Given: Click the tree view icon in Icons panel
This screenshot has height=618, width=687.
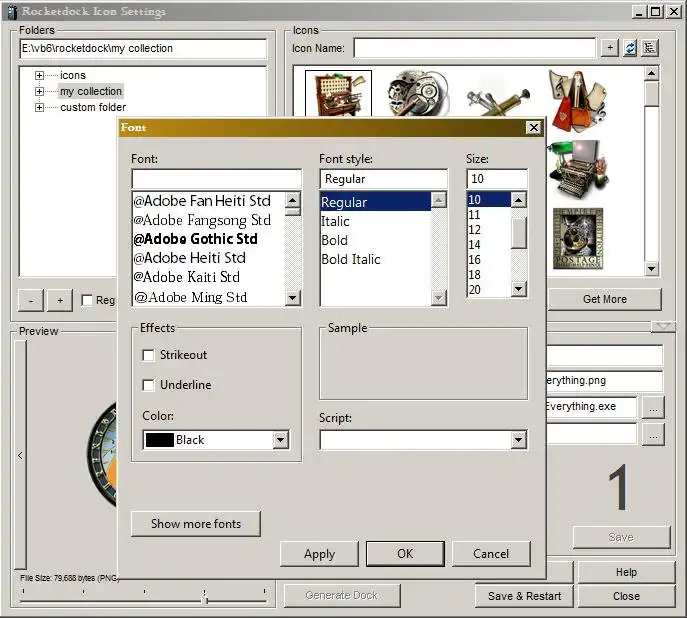Looking at the screenshot, I should coord(650,48).
